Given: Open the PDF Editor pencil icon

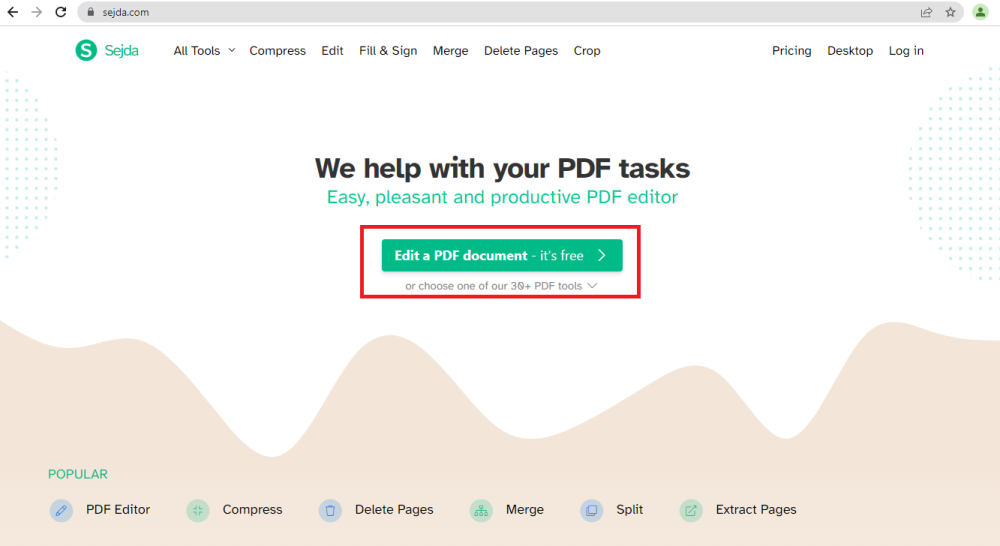Looking at the screenshot, I should pos(61,510).
